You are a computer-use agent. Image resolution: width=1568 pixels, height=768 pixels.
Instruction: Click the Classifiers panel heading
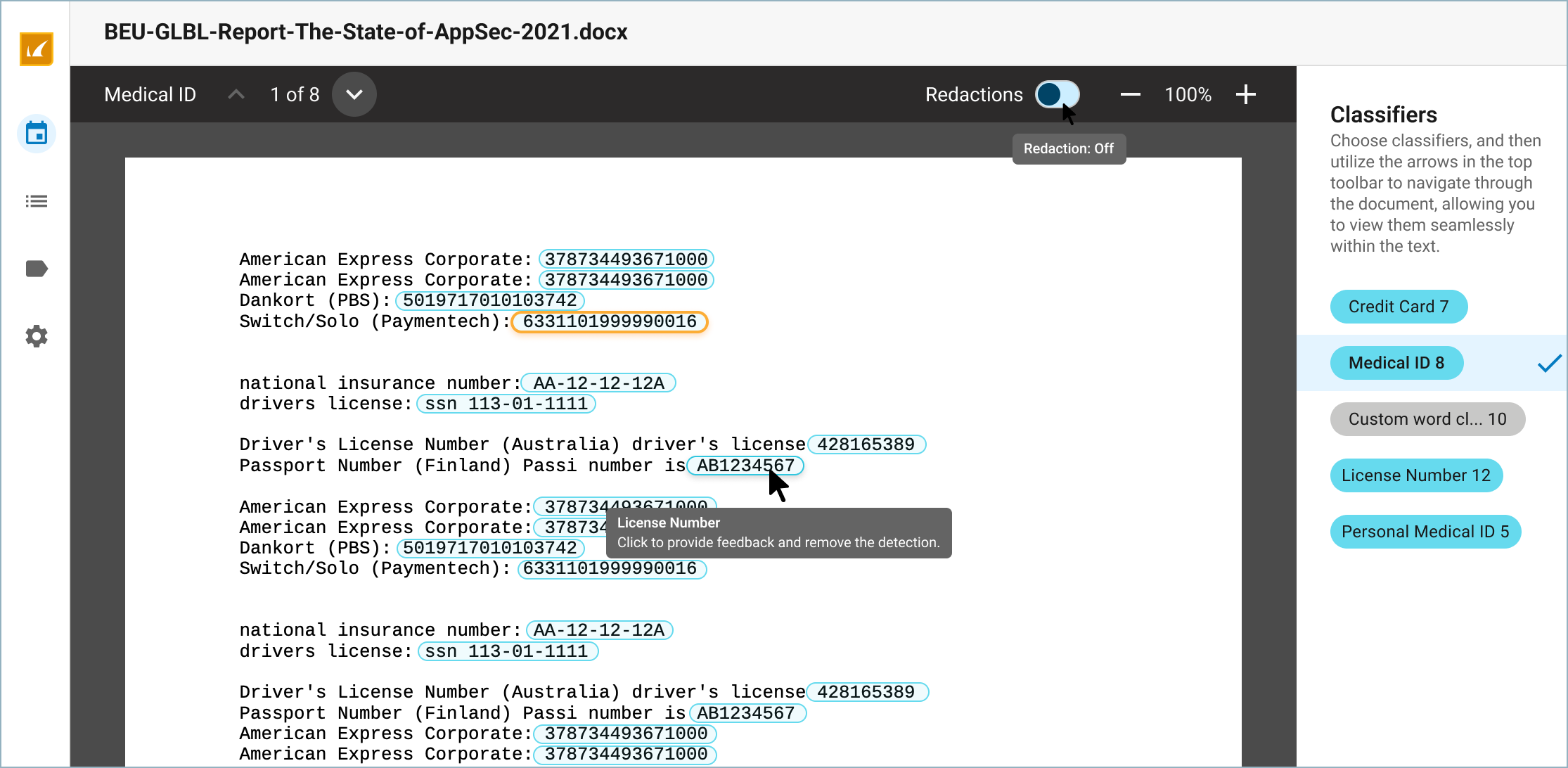(x=1384, y=115)
